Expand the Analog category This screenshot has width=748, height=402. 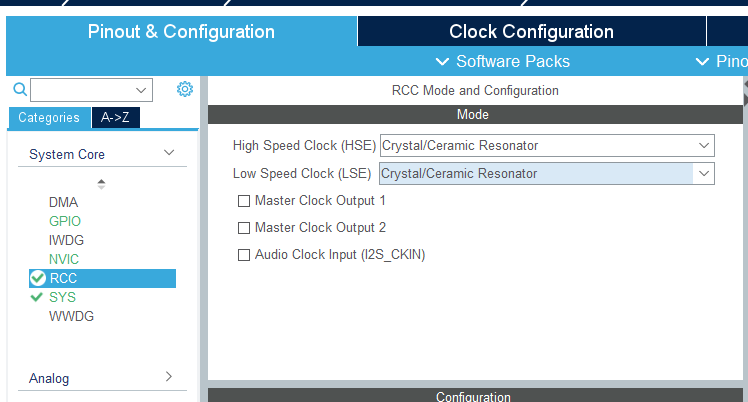click(x=169, y=377)
